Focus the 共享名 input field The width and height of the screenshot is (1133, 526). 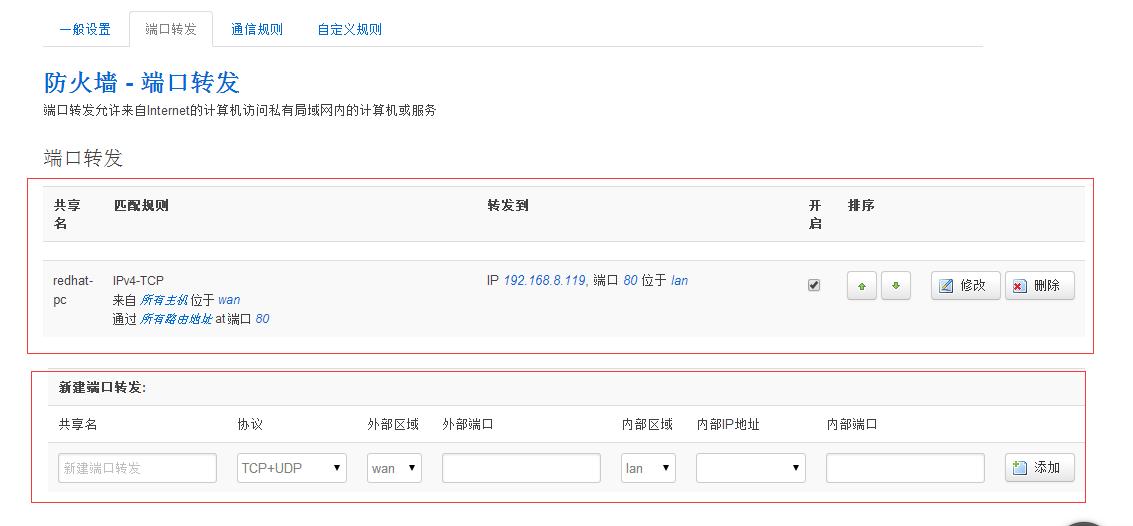tap(137, 468)
